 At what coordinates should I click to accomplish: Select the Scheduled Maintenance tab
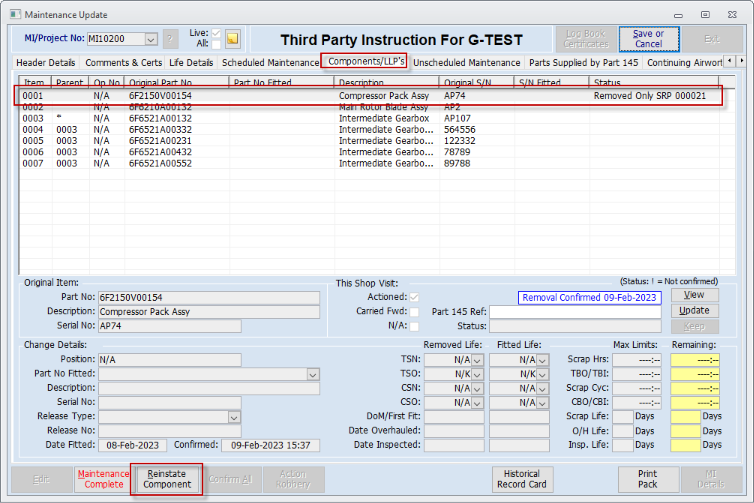pos(270,63)
